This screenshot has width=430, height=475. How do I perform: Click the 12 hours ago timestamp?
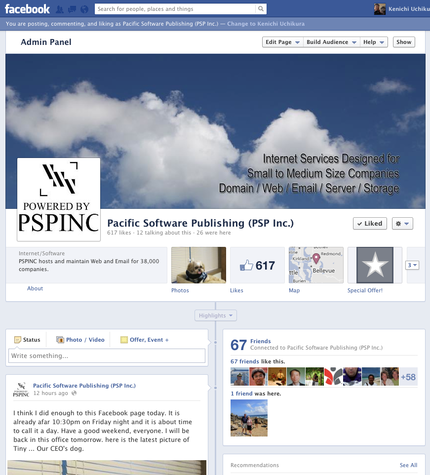(50, 393)
